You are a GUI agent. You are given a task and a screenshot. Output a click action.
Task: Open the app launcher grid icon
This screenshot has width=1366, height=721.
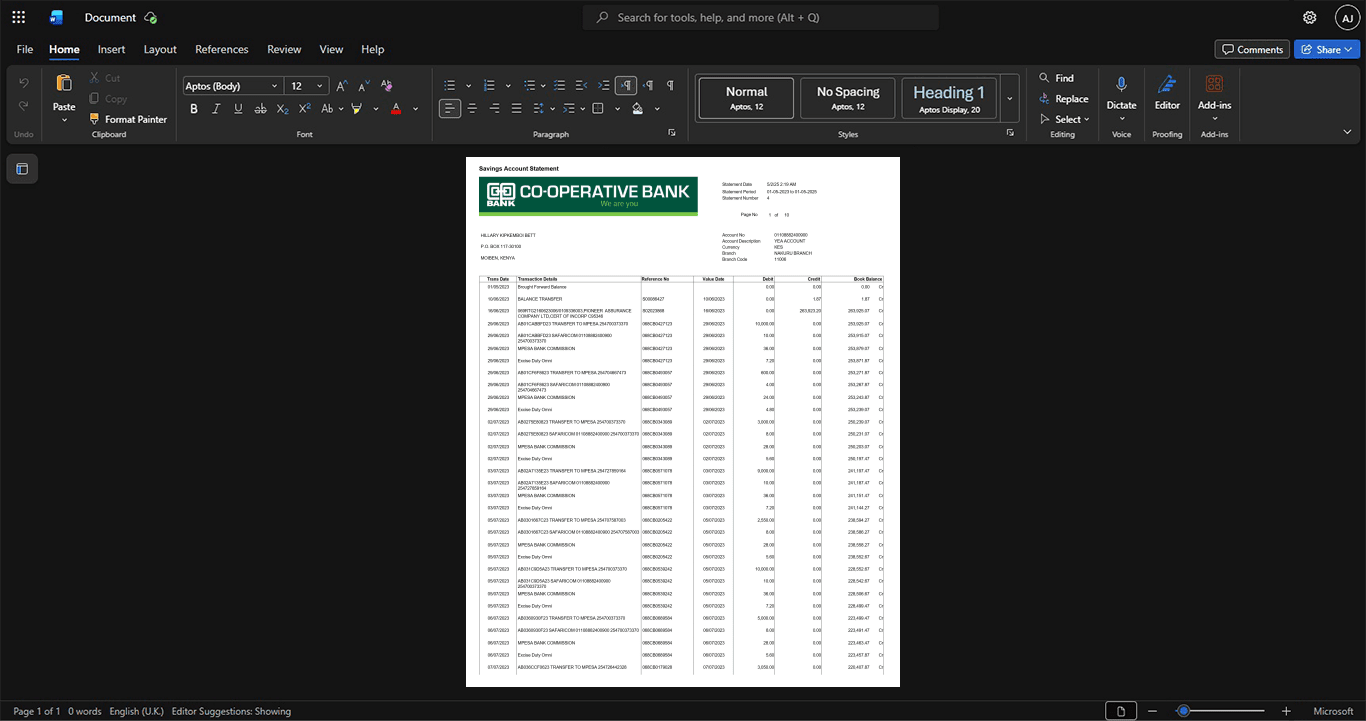click(x=18, y=17)
